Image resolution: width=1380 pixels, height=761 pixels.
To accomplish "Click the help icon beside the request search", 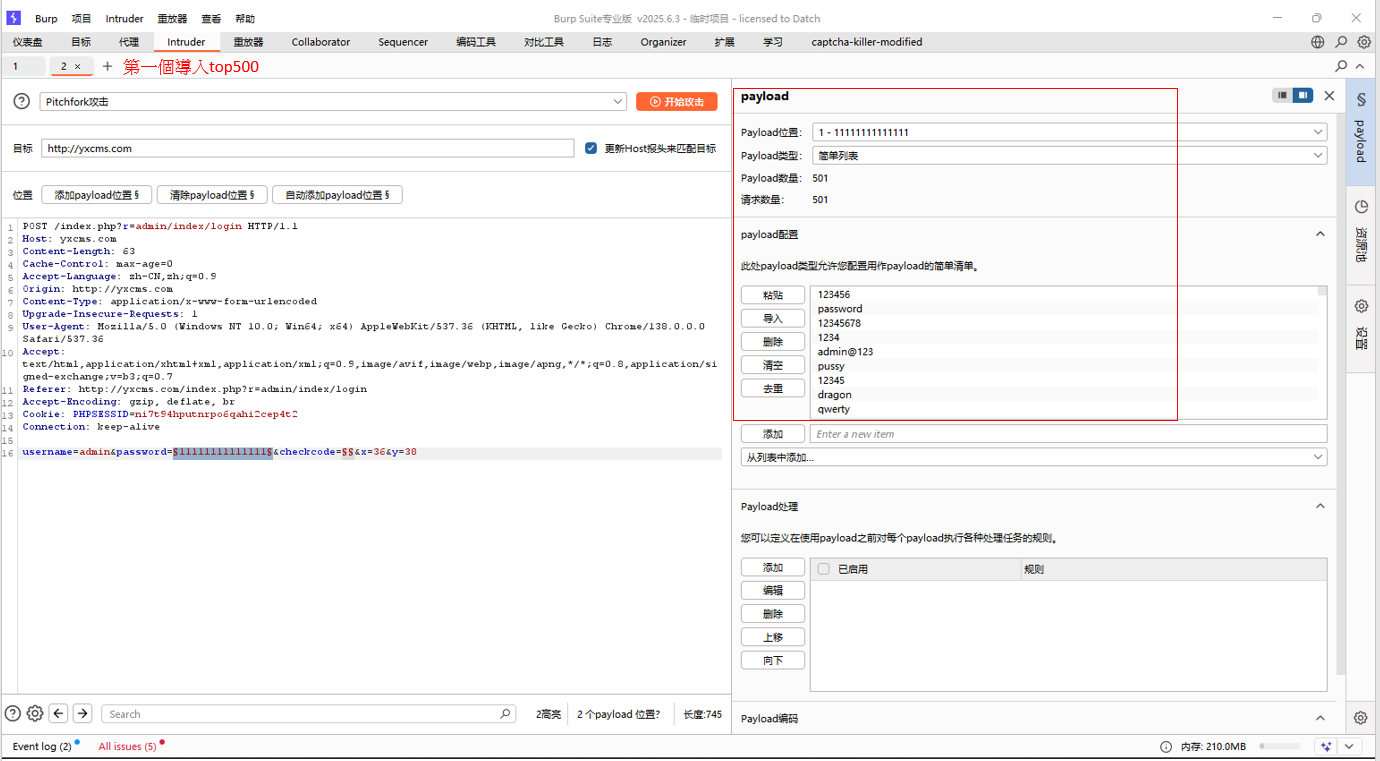I will point(13,713).
